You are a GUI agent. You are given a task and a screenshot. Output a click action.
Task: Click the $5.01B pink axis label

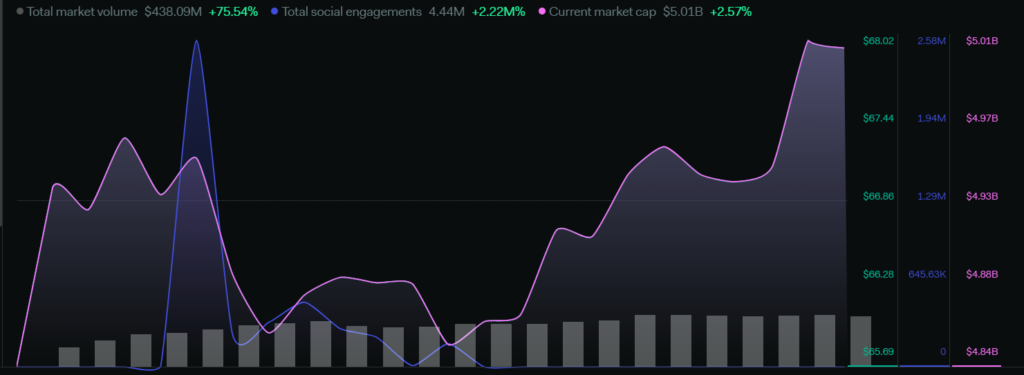coord(982,41)
